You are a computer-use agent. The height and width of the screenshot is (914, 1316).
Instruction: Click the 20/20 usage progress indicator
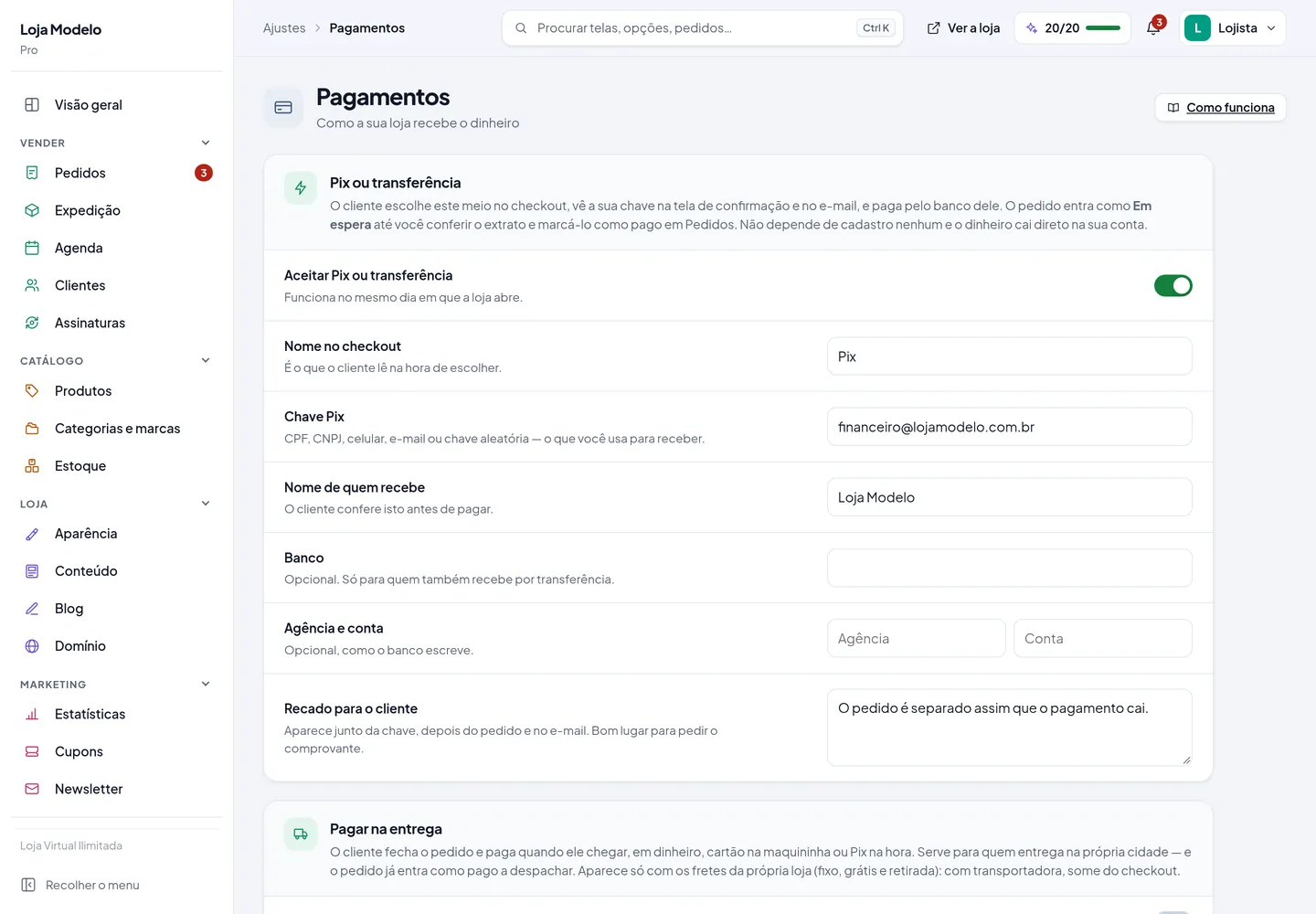point(1073,28)
